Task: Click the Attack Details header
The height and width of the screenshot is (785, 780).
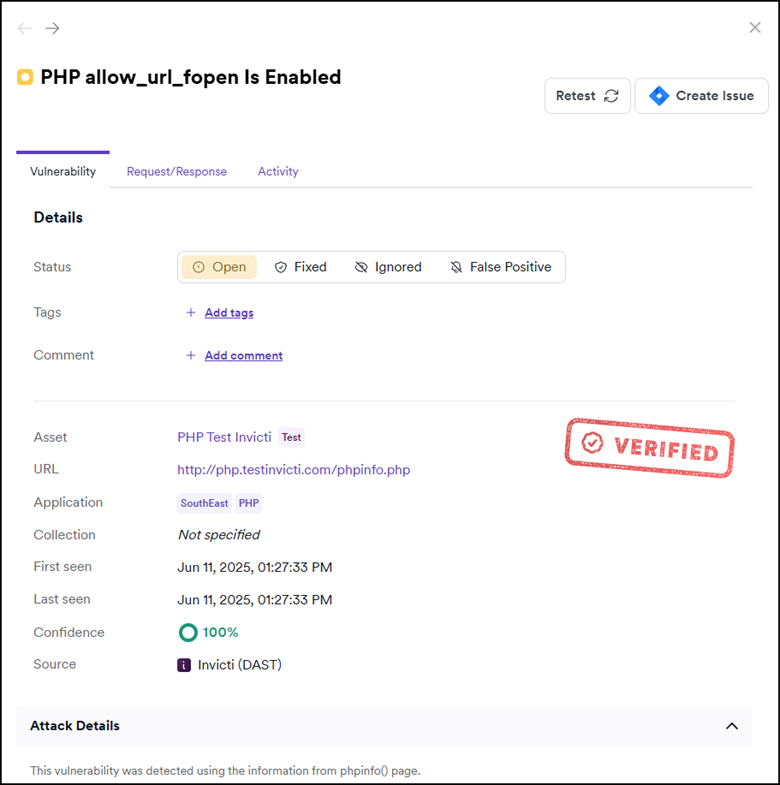Action: tap(384, 726)
